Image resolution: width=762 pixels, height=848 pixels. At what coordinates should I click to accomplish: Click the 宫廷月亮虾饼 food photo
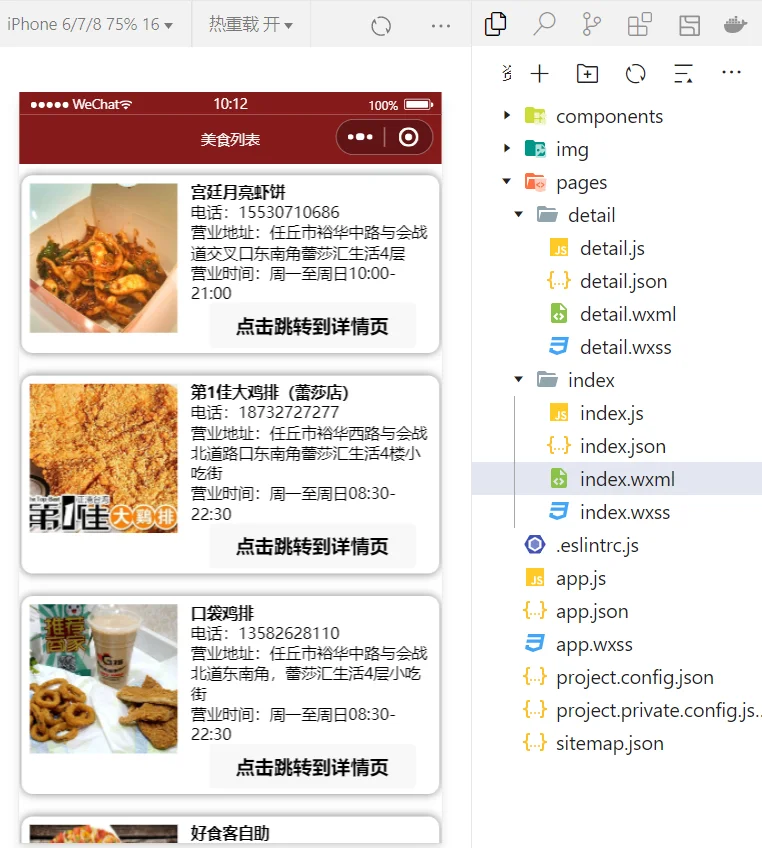pyautogui.click(x=103, y=258)
